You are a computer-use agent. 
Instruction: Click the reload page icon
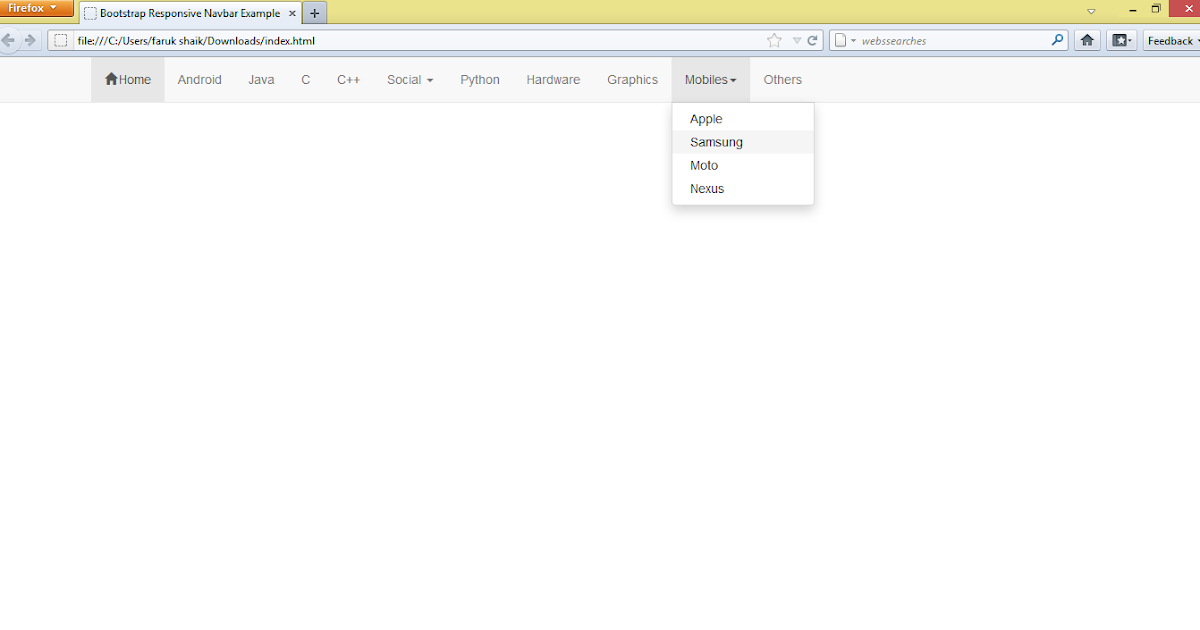pyautogui.click(x=812, y=40)
